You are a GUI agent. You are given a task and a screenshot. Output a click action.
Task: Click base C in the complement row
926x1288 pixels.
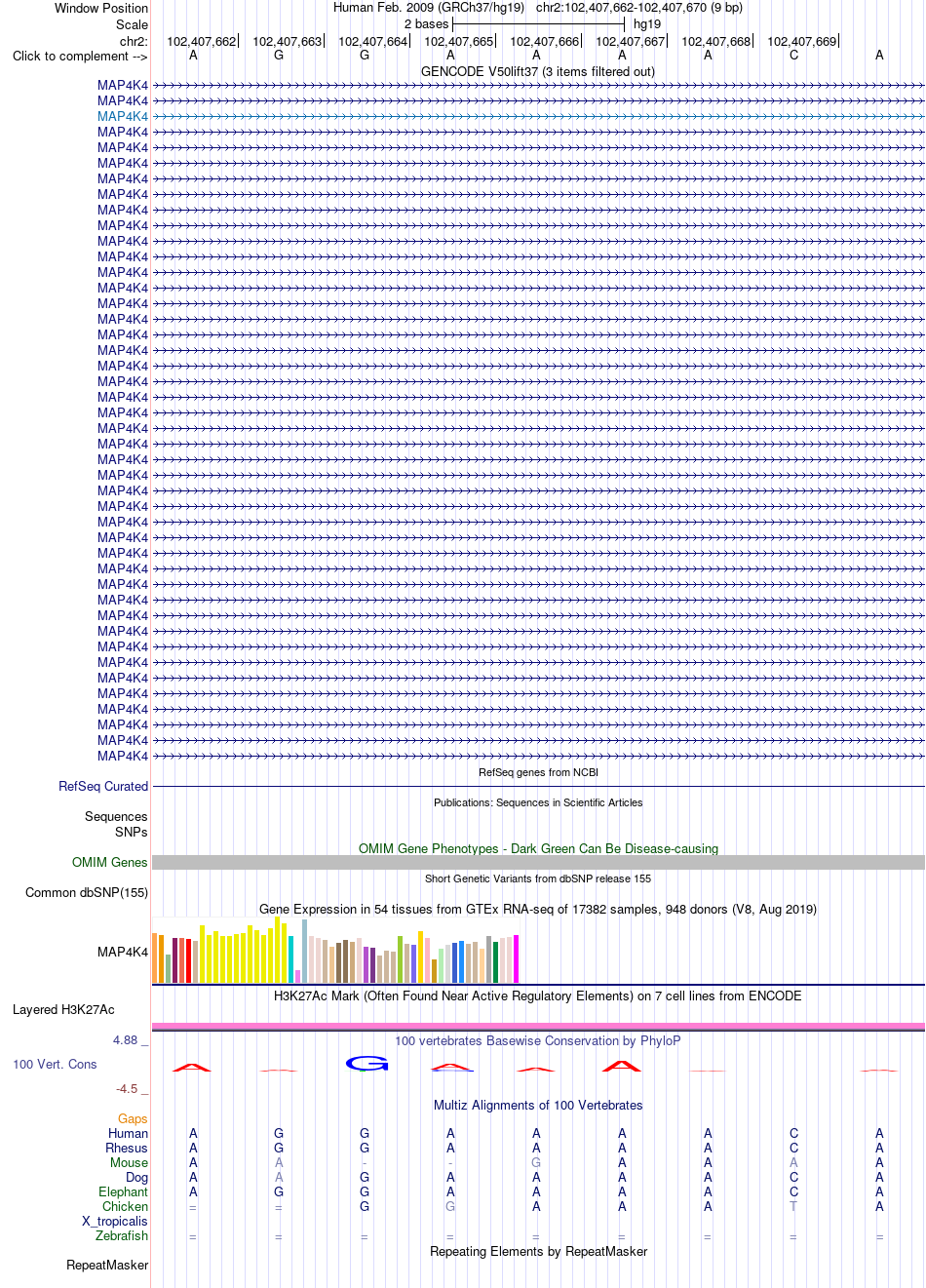tap(793, 56)
